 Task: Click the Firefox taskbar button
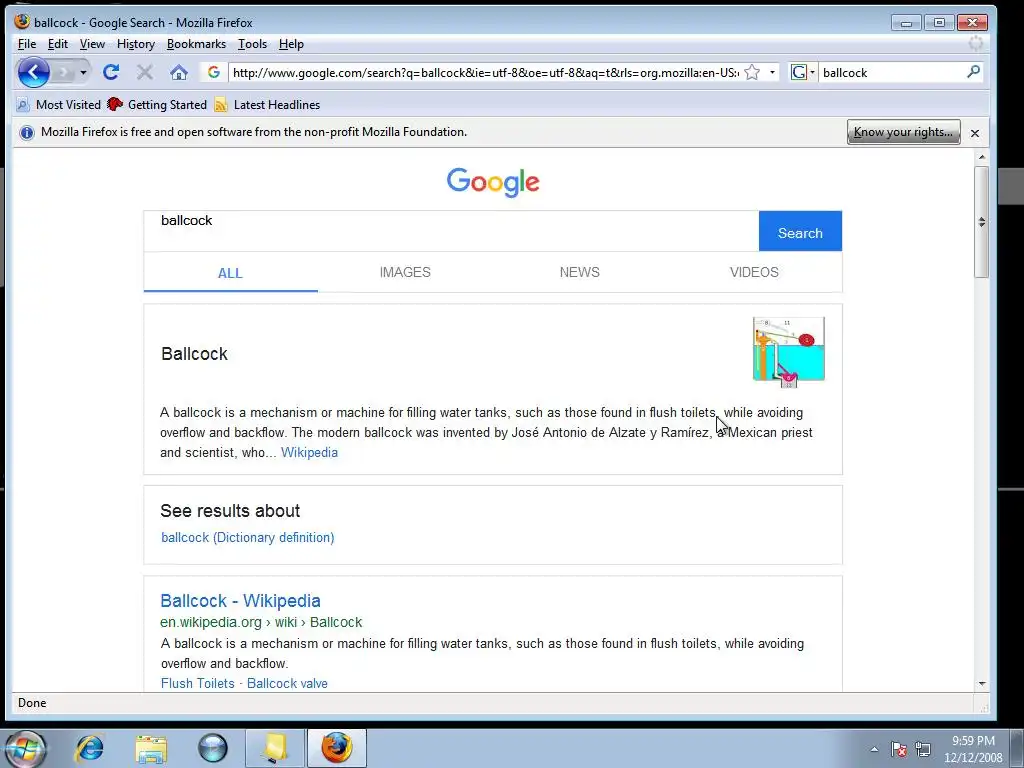coord(336,748)
